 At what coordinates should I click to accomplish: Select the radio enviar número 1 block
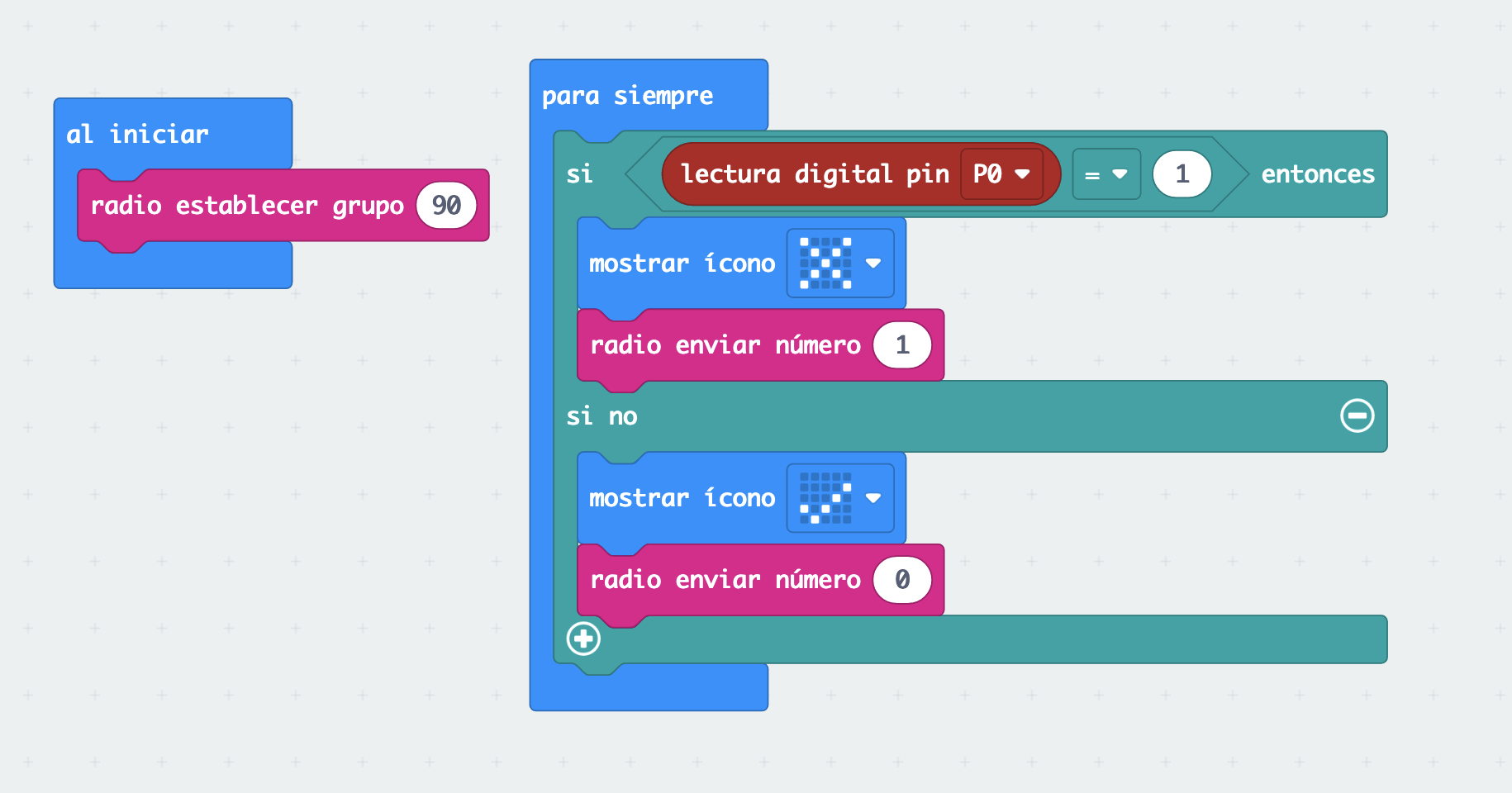pos(727,345)
